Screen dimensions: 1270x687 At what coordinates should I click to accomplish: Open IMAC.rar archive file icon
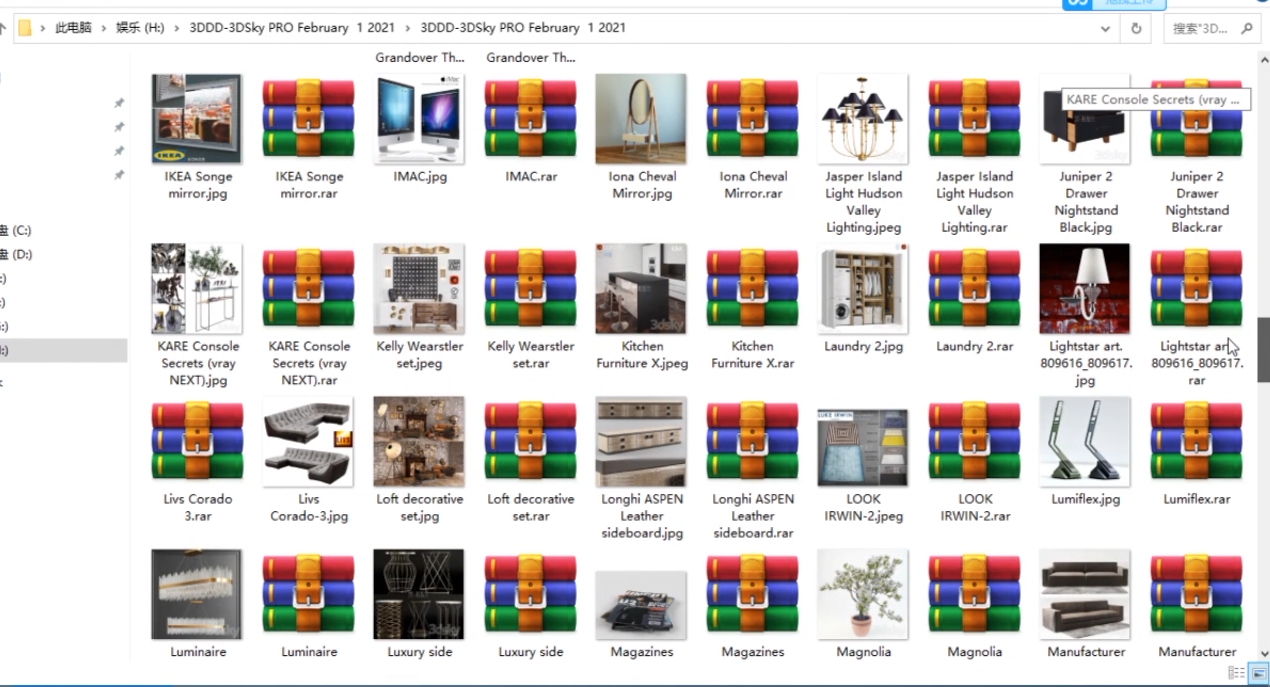530,119
